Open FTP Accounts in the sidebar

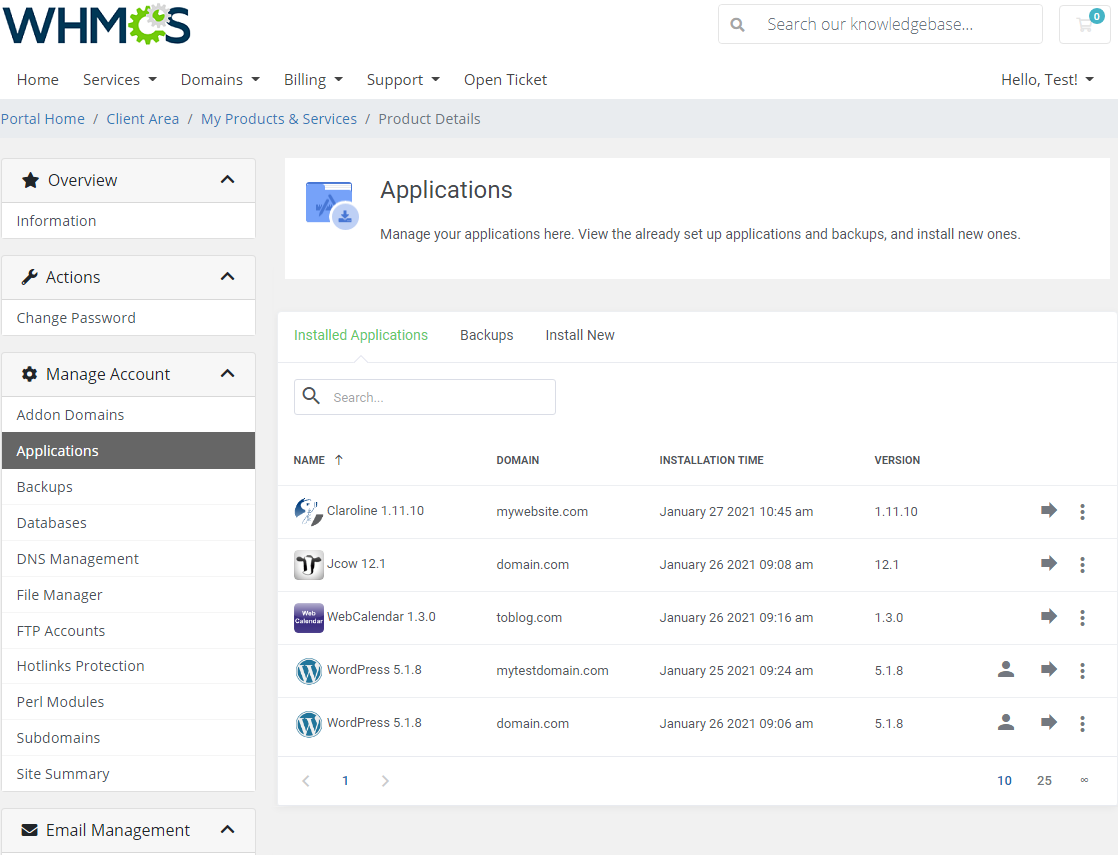128,631
